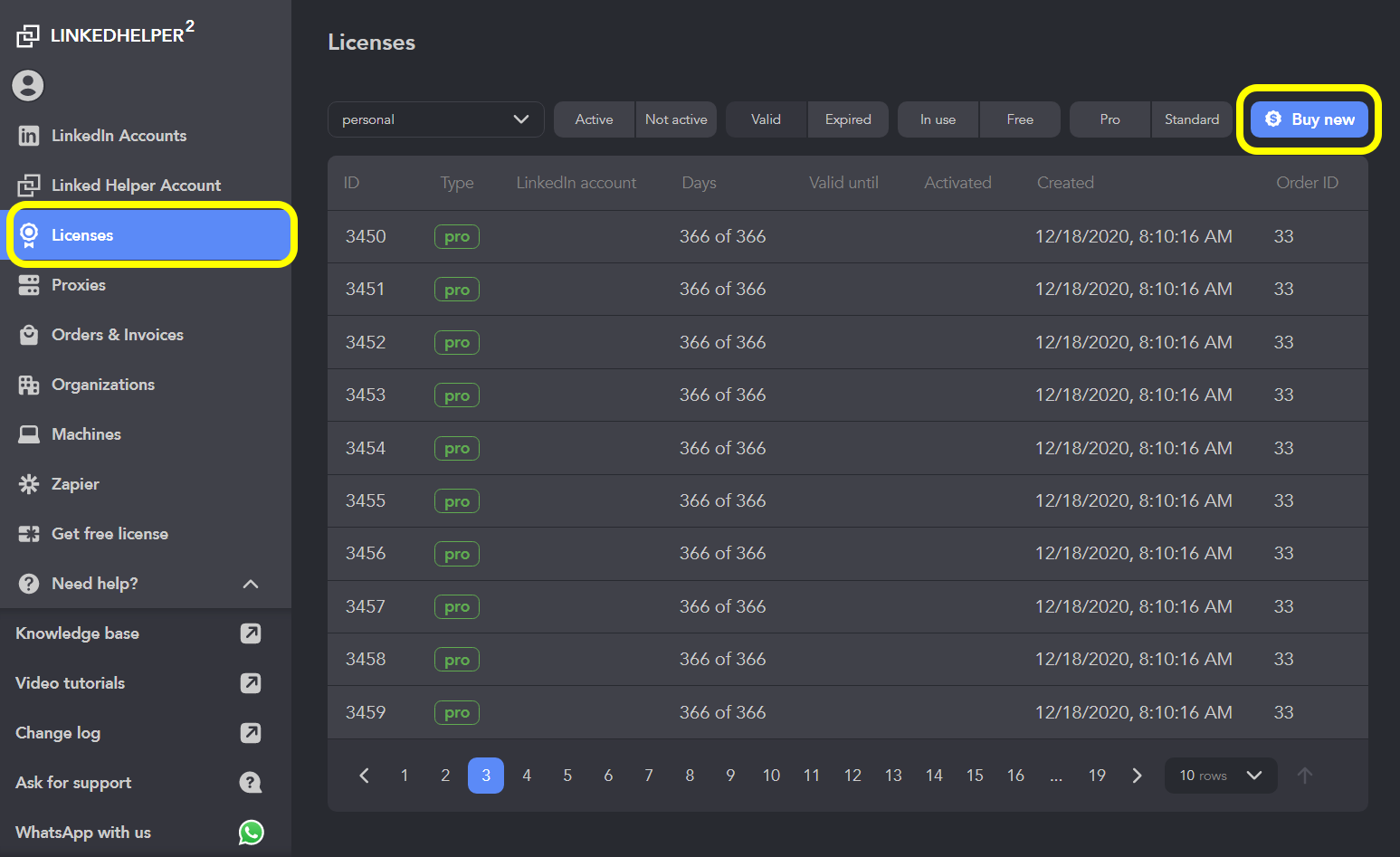Click the Organizations building icon
The height and width of the screenshot is (857, 1400).
[x=29, y=385]
